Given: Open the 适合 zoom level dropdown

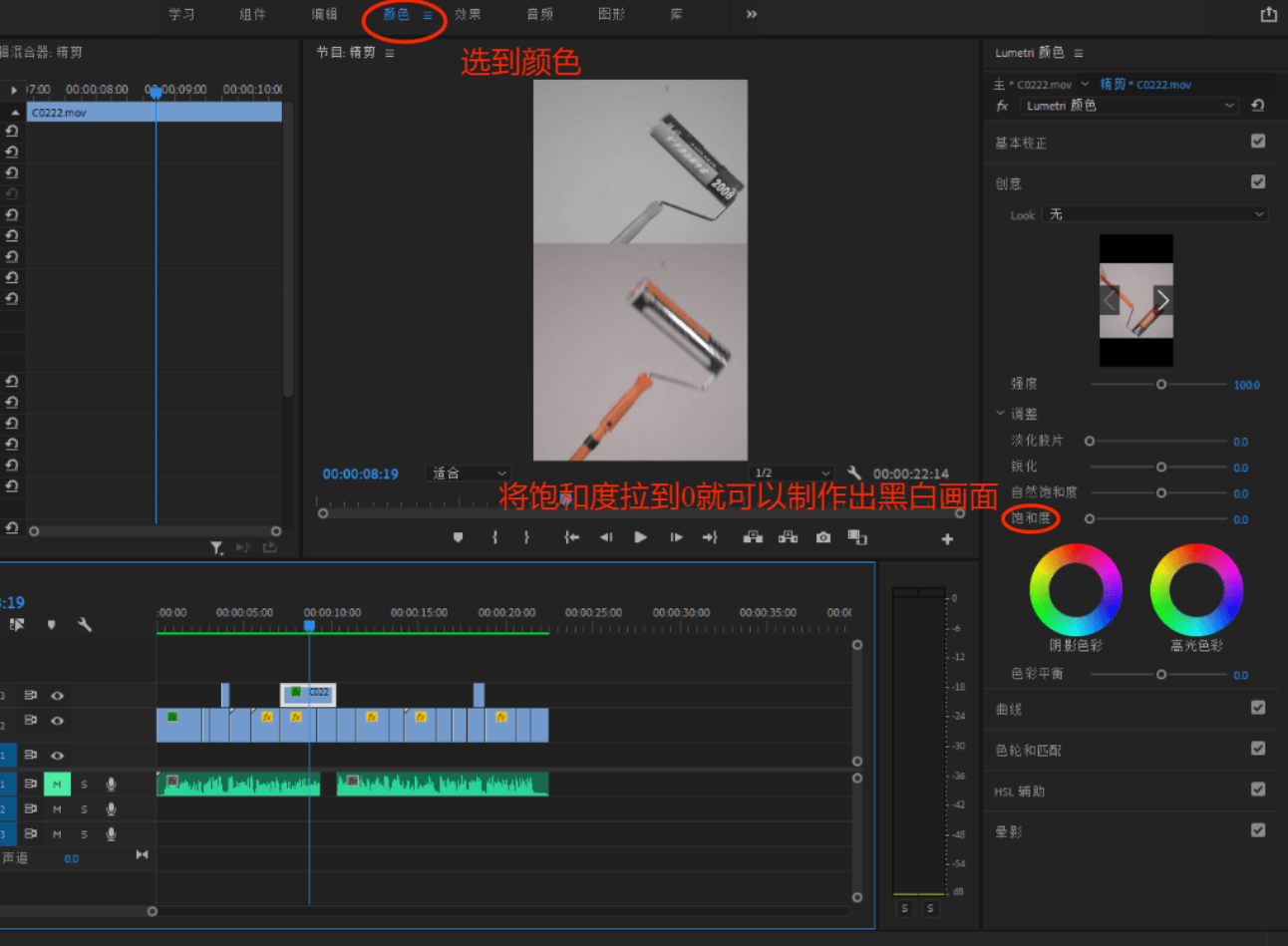Looking at the screenshot, I should [x=469, y=473].
